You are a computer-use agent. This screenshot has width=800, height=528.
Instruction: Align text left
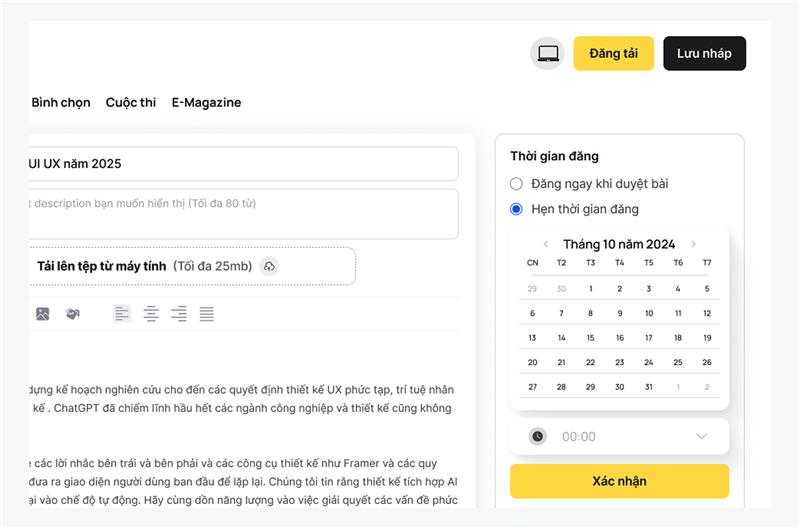pyautogui.click(x=122, y=314)
